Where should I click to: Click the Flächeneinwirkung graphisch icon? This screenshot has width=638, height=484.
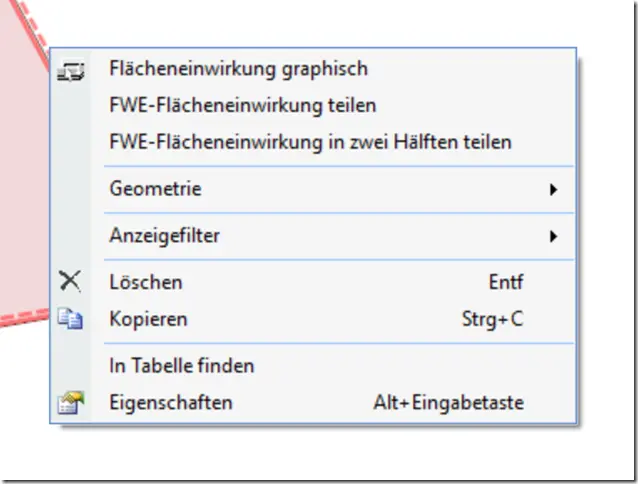[71, 70]
